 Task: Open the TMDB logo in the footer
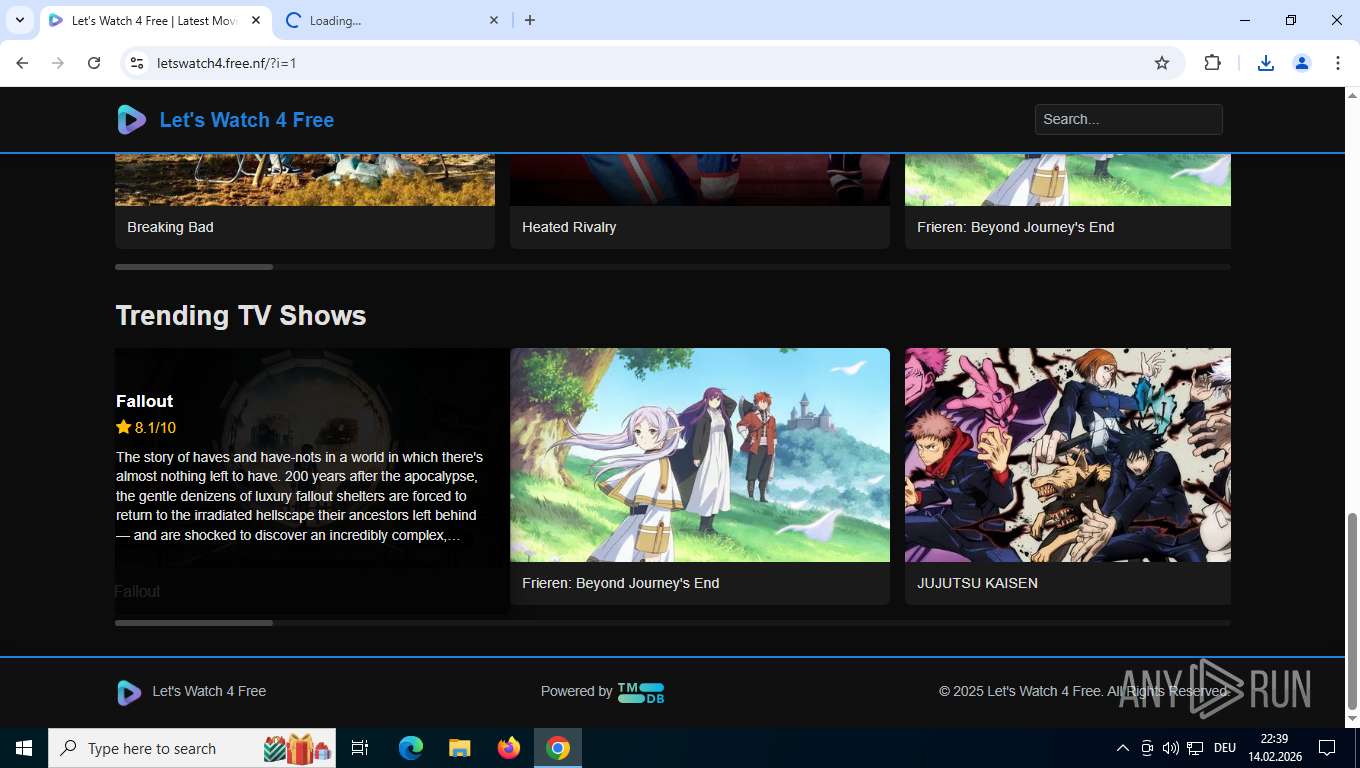coord(641,692)
